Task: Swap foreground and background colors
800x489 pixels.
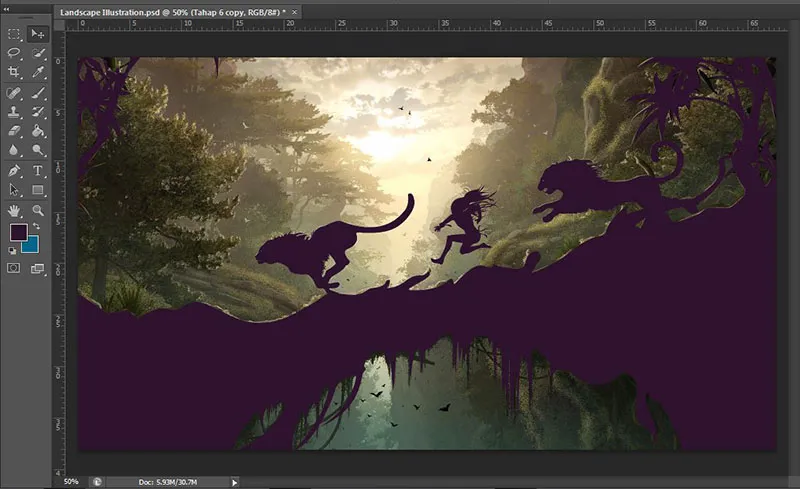Action: coord(36,226)
